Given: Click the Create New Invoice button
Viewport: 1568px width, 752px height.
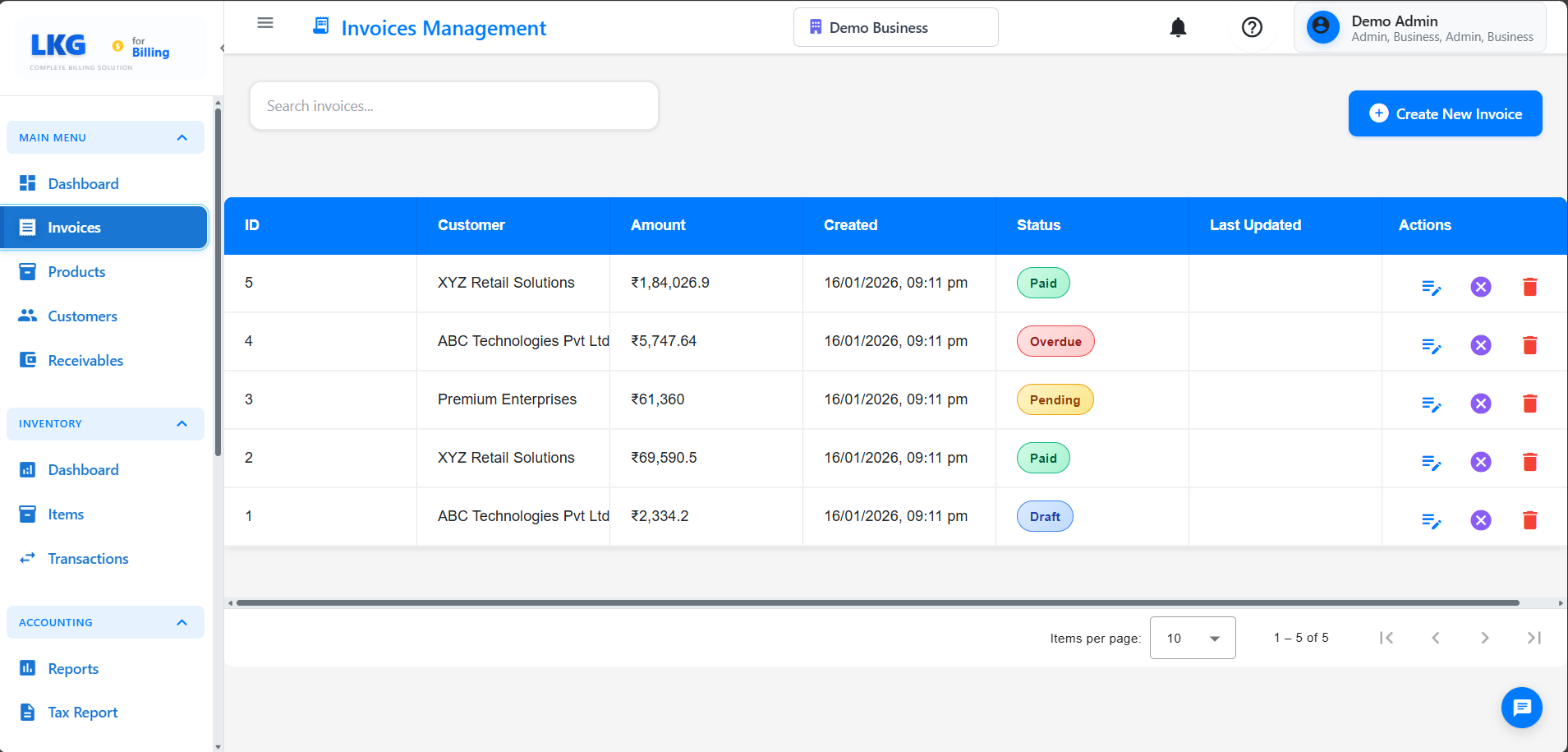Looking at the screenshot, I should pos(1445,113).
